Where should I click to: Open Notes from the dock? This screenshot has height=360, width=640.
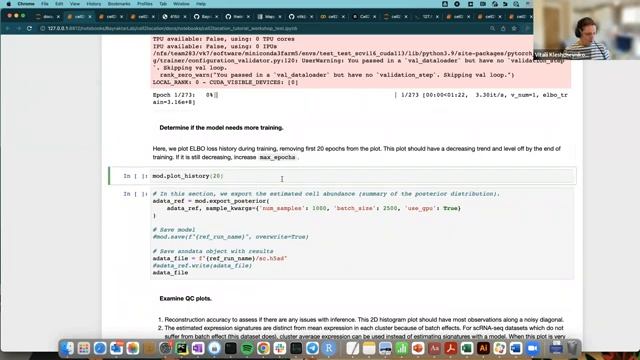point(369,348)
